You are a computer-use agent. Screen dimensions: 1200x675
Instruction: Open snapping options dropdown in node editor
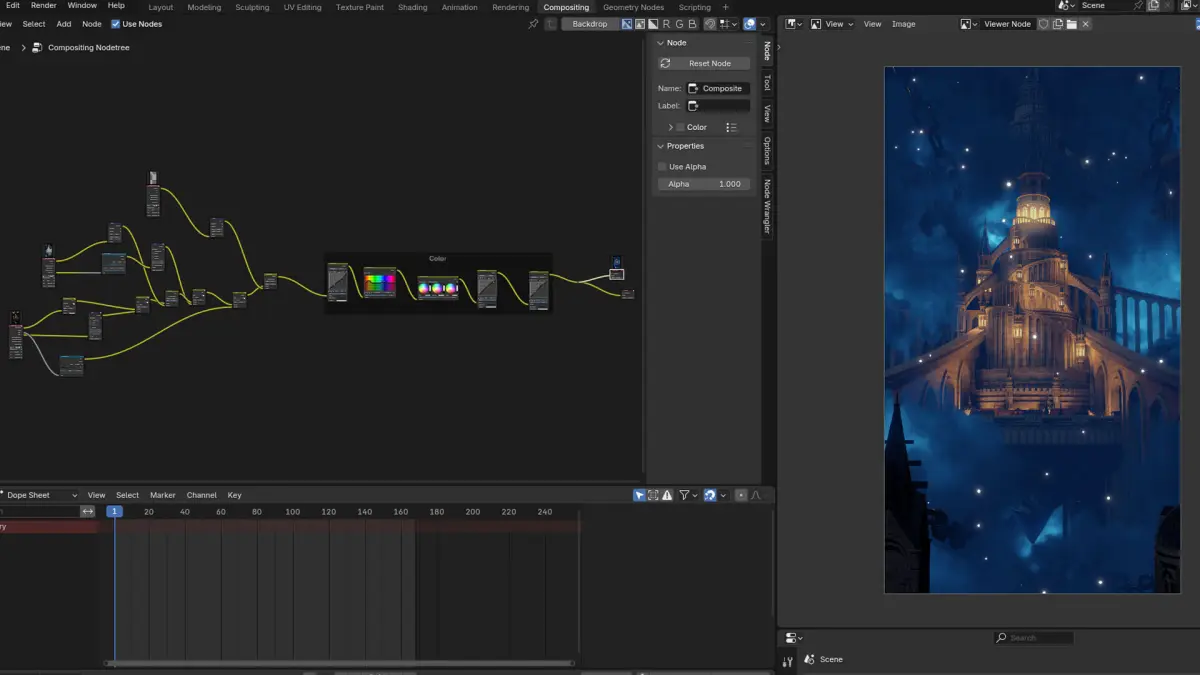729,24
